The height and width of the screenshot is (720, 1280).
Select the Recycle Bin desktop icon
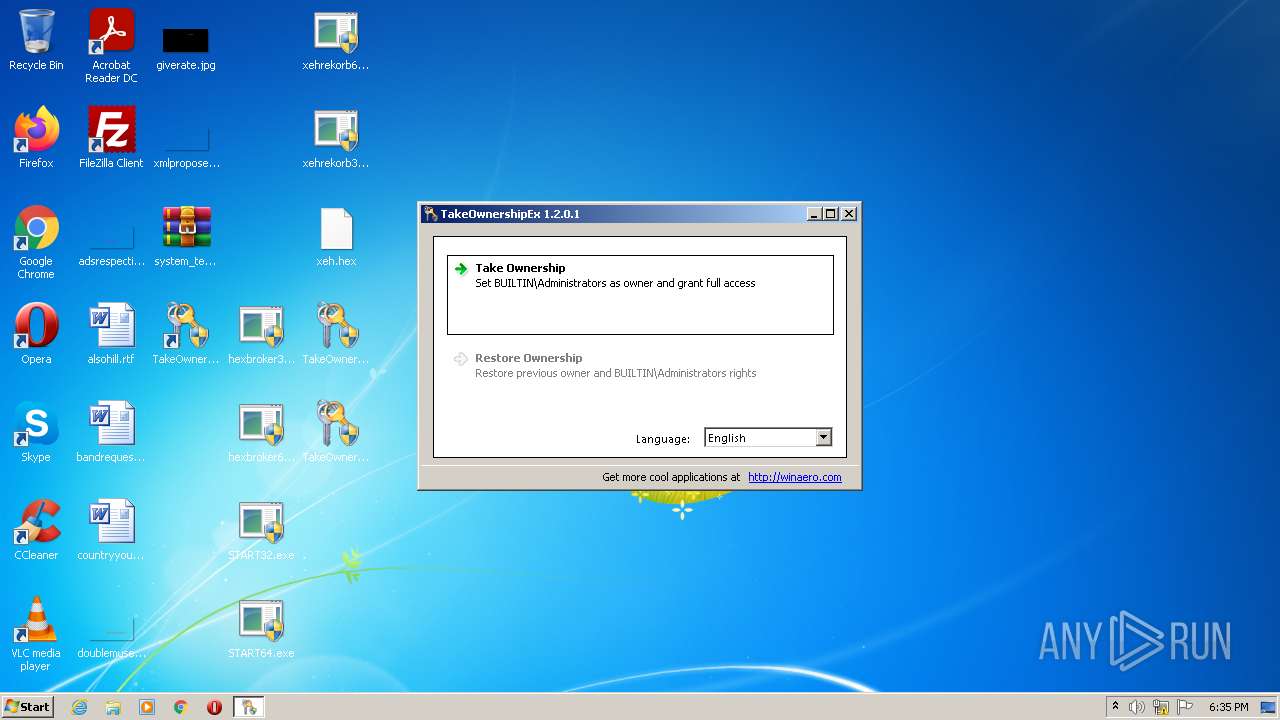(36, 40)
